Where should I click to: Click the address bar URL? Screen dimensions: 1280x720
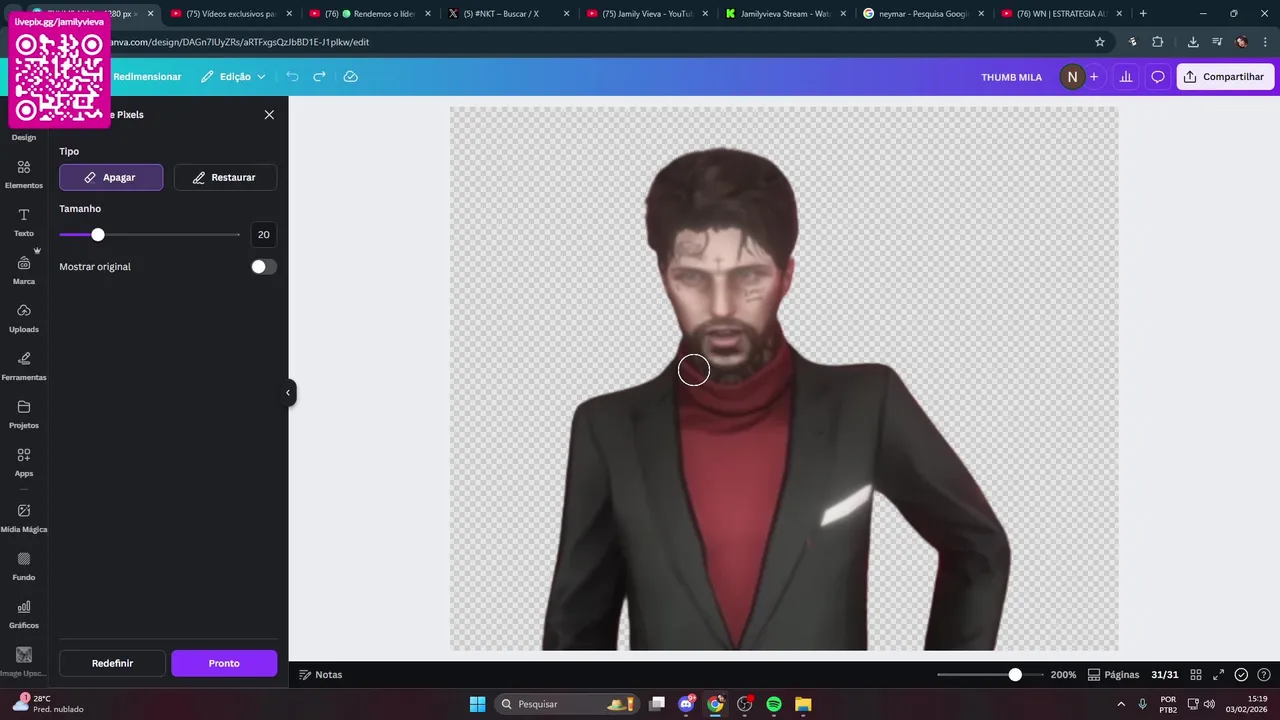(x=240, y=42)
